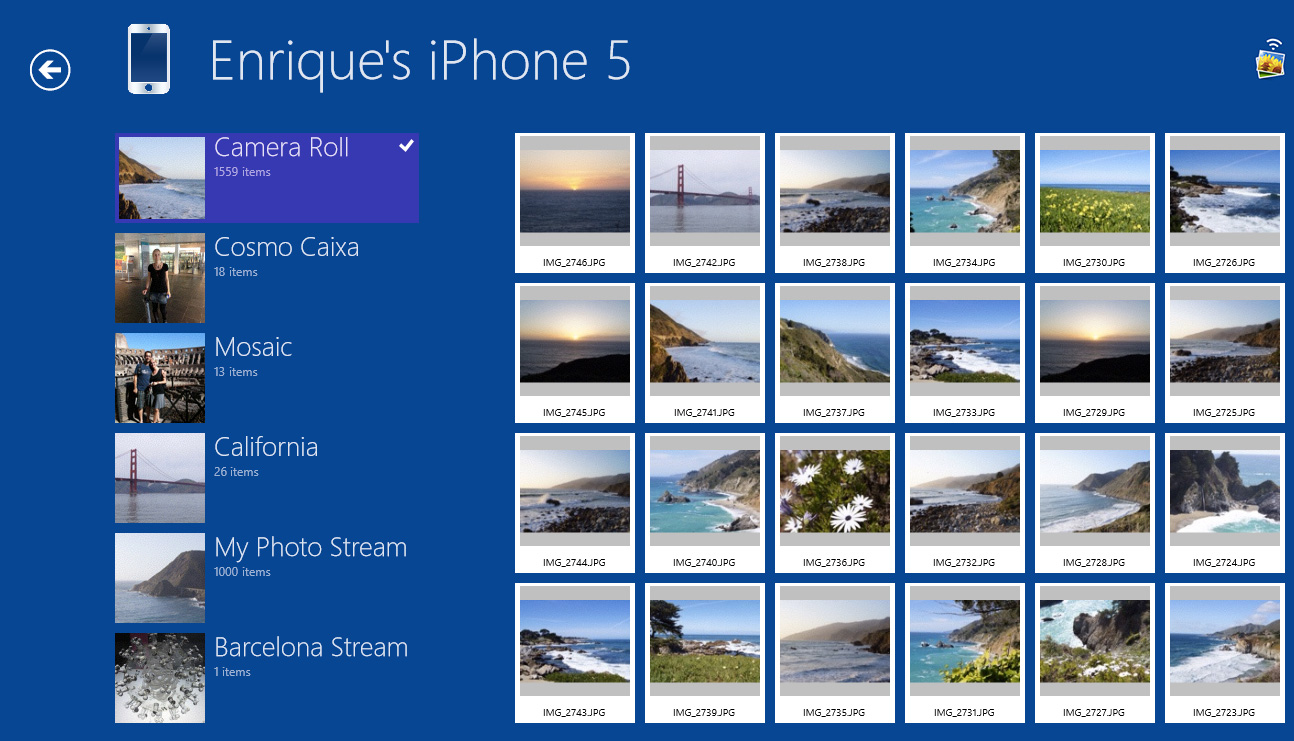Go back with the circular arrow button
The height and width of the screenshot is (741, 1294).
[x=50, y=70]
